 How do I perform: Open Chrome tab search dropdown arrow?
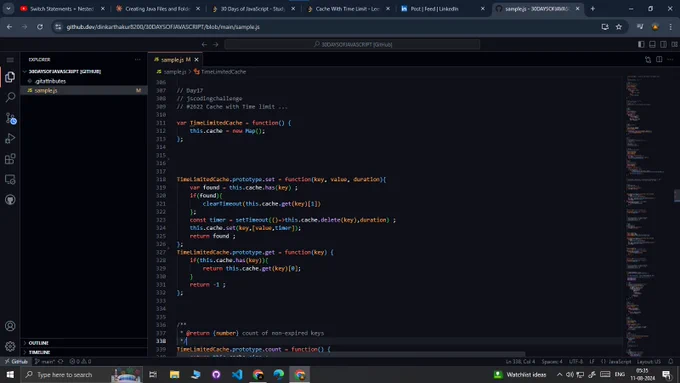[8, 9]
